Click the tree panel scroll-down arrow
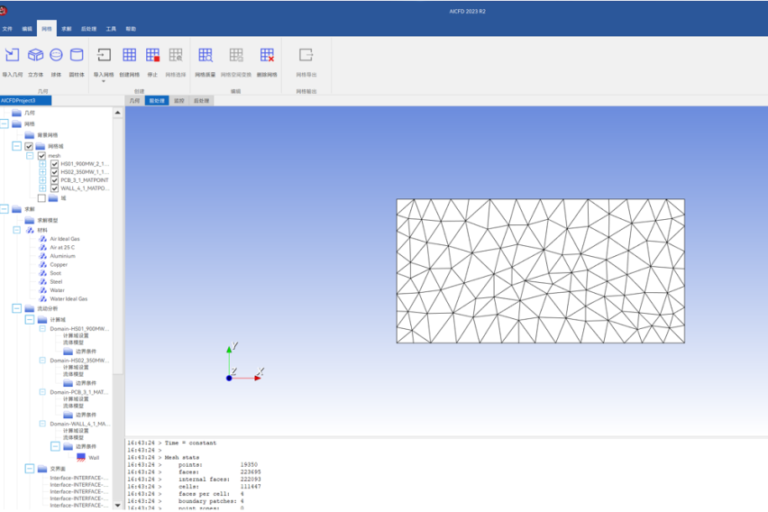This screenshot has height=512, width=768. [119, 506]
